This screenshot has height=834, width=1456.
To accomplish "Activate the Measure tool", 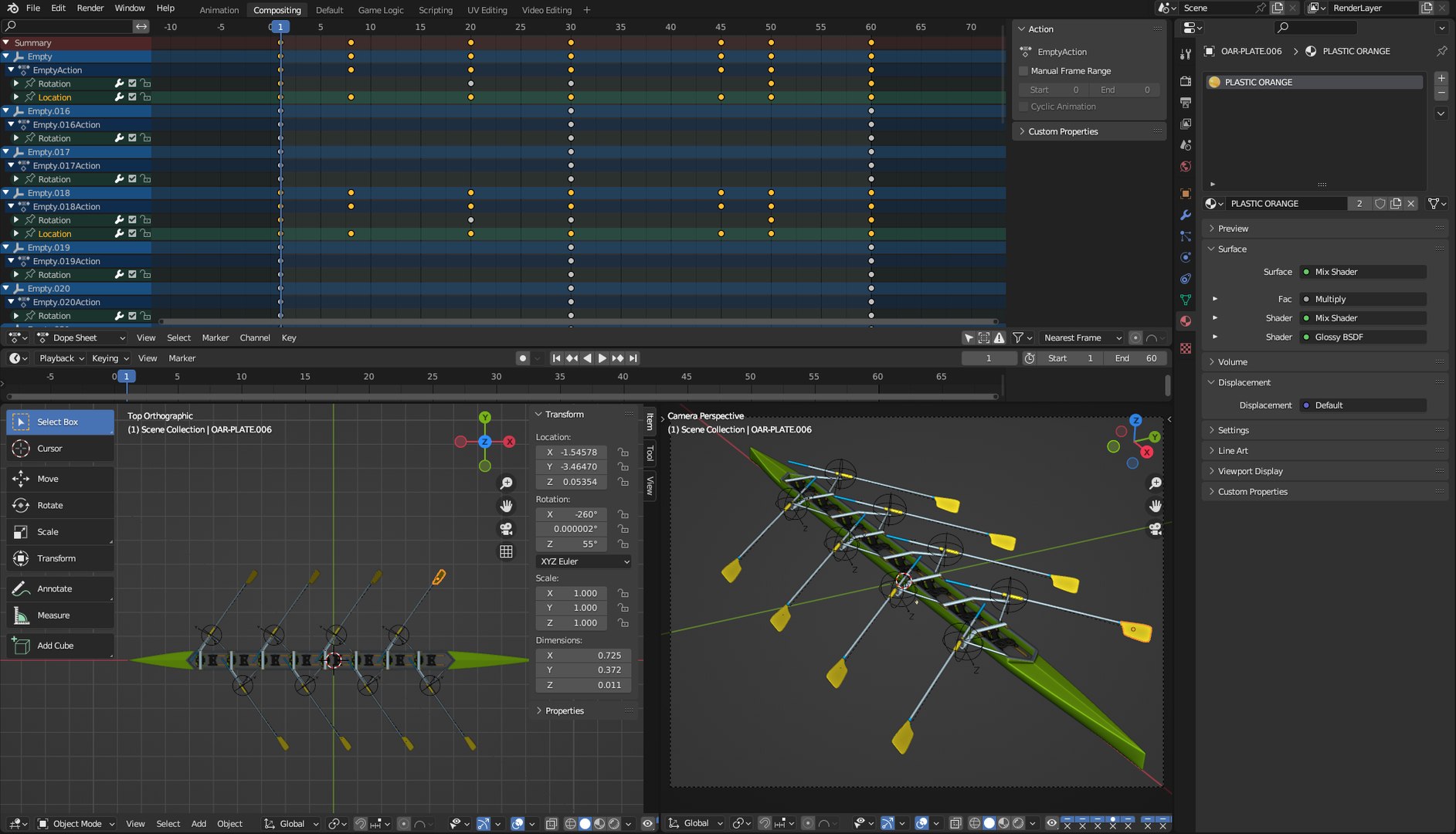I will [60, 615].
